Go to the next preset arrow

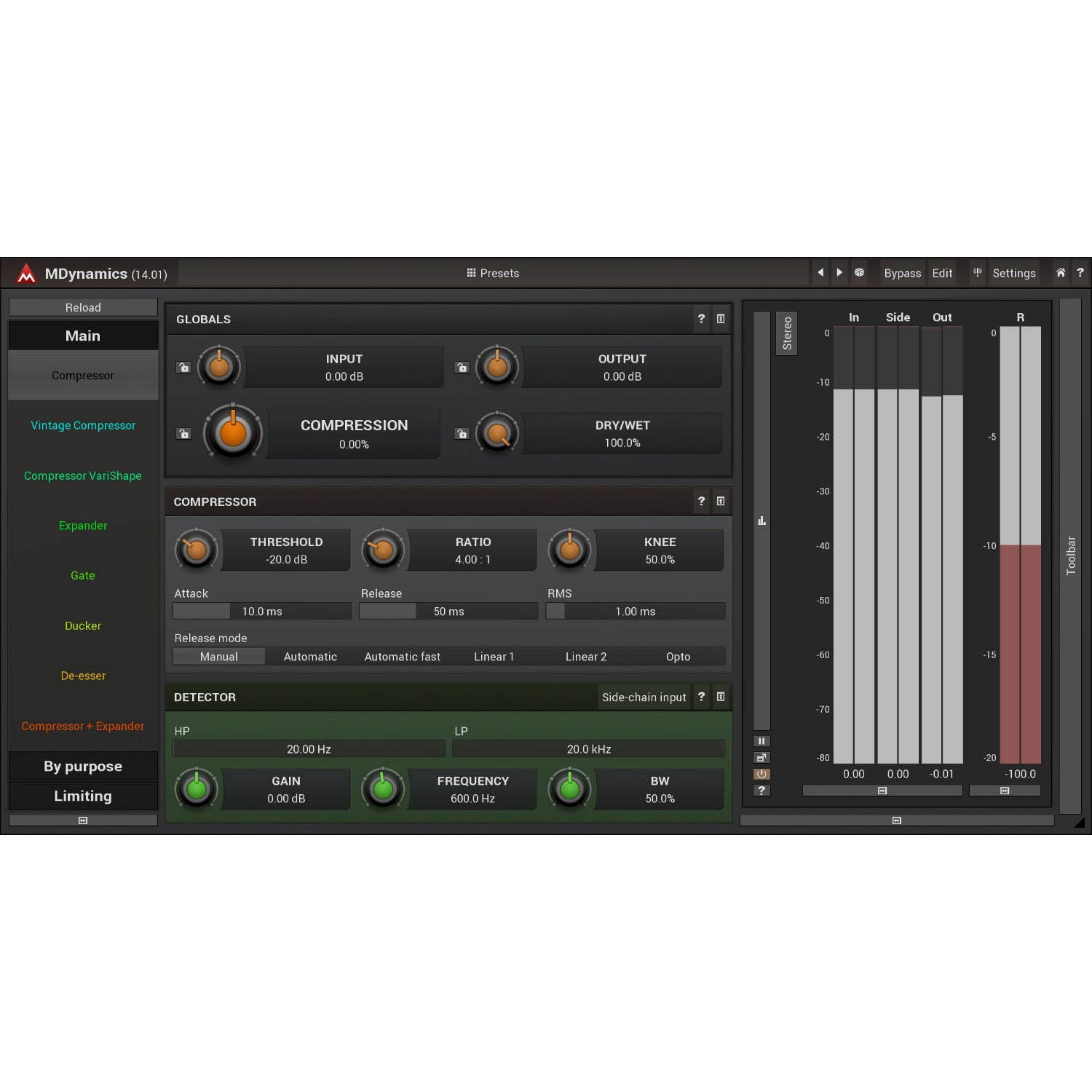coord(839,272)
